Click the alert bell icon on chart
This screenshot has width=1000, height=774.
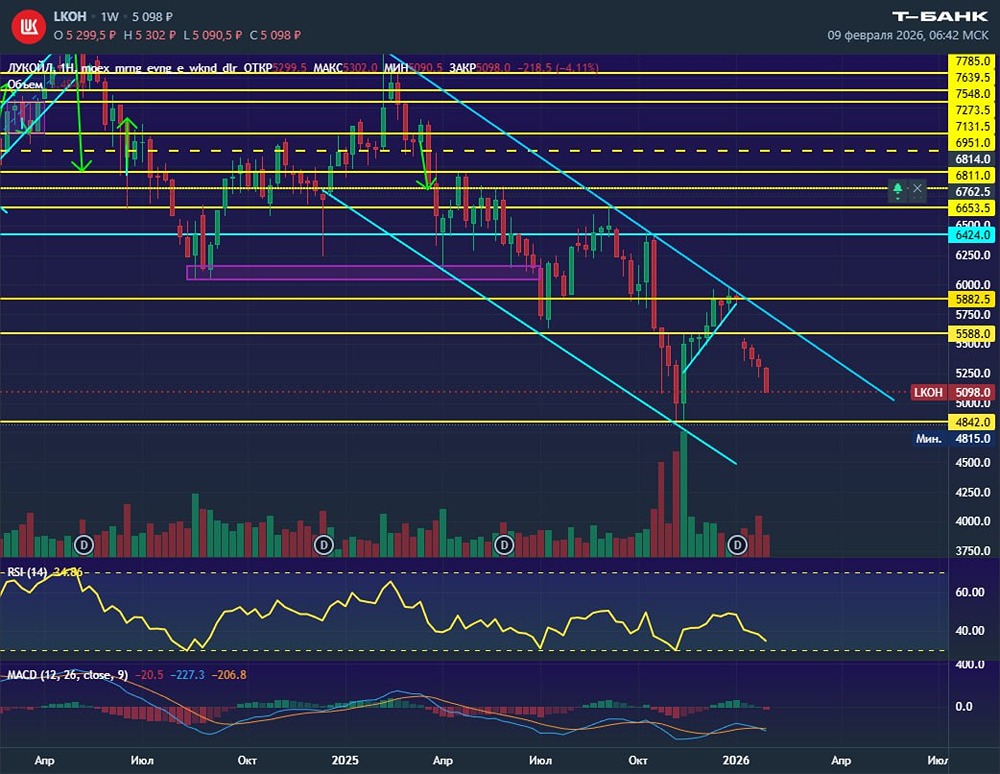pos(897,189)
